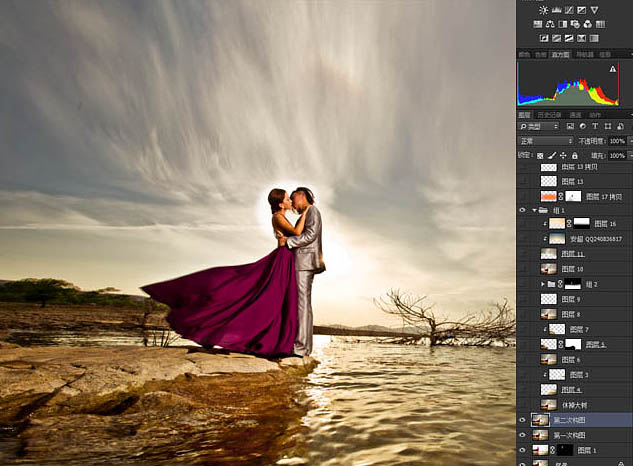
Task: Filter layers by type layers (T icon)
Action: (x=595, y=126)
